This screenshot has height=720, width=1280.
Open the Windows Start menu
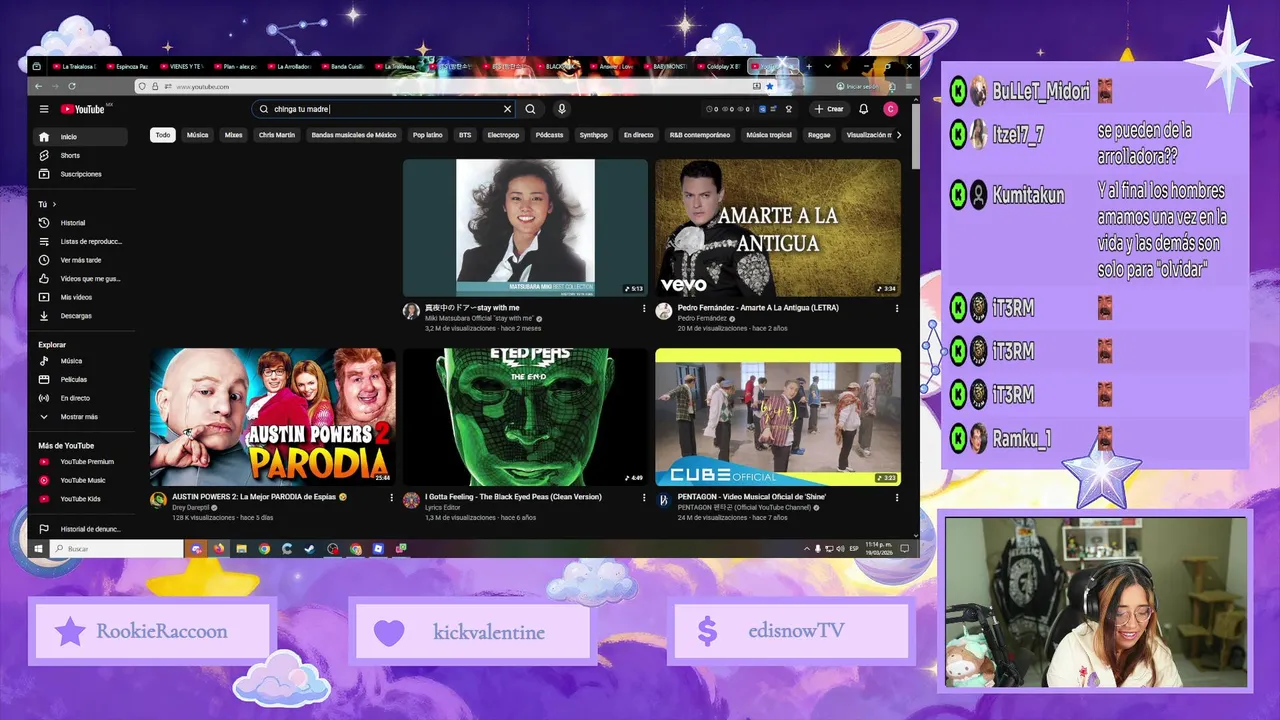pos(39,548)
